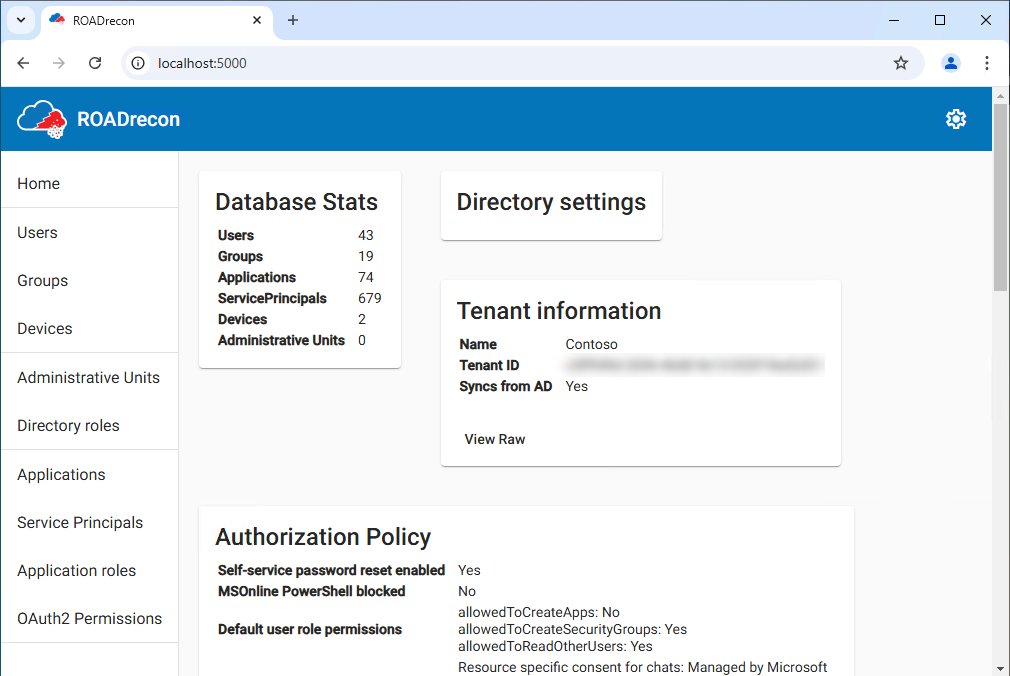The width and height of the screenshot is (1010, 676).
Task: Click the allowedToReadOtherUsers: Yes text
Action: (555, 646)
